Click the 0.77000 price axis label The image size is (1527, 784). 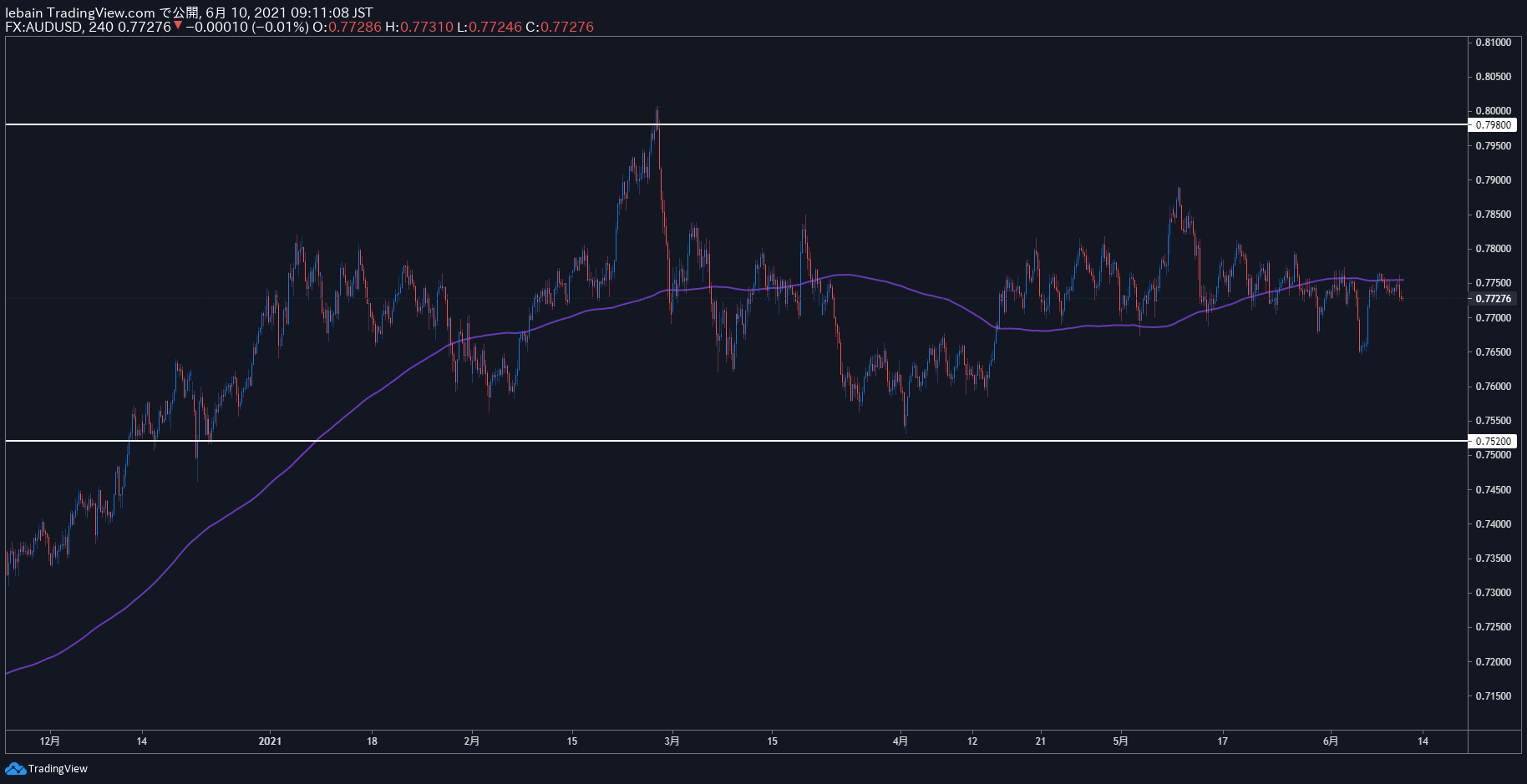(x=1494, y=318)
